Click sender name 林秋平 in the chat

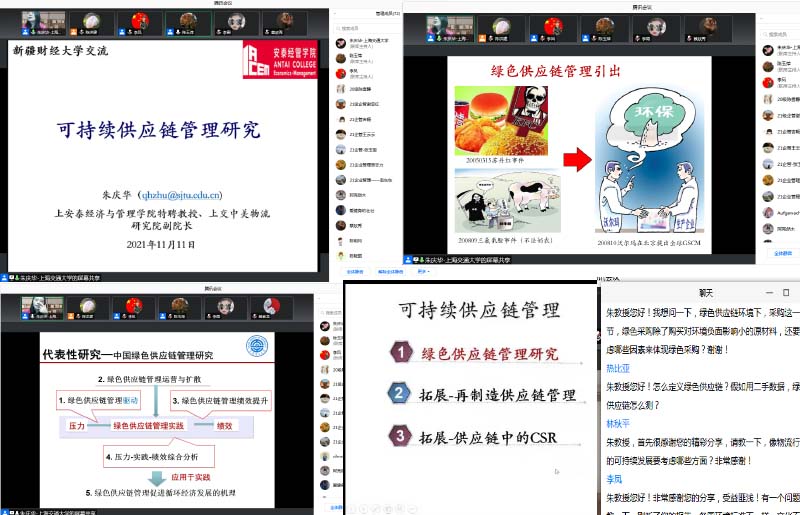[x=620, y=423]
